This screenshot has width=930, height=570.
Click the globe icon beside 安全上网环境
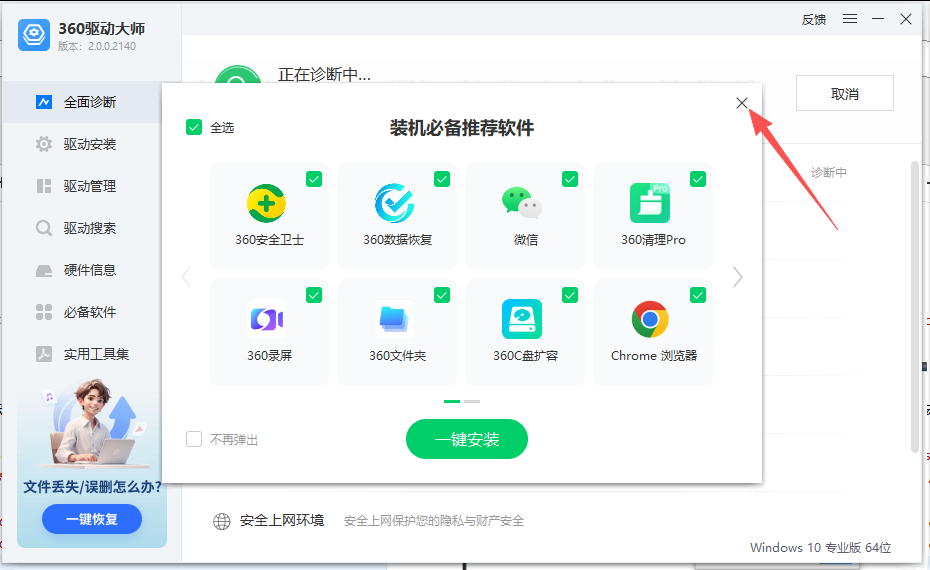pos(222,521)
